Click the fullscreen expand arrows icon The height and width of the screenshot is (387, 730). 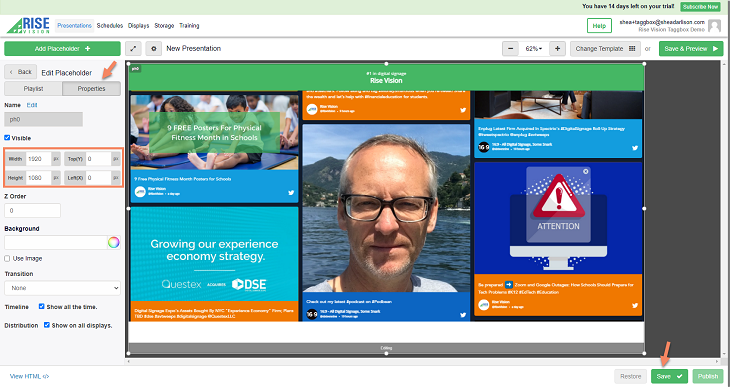point(133,48)
